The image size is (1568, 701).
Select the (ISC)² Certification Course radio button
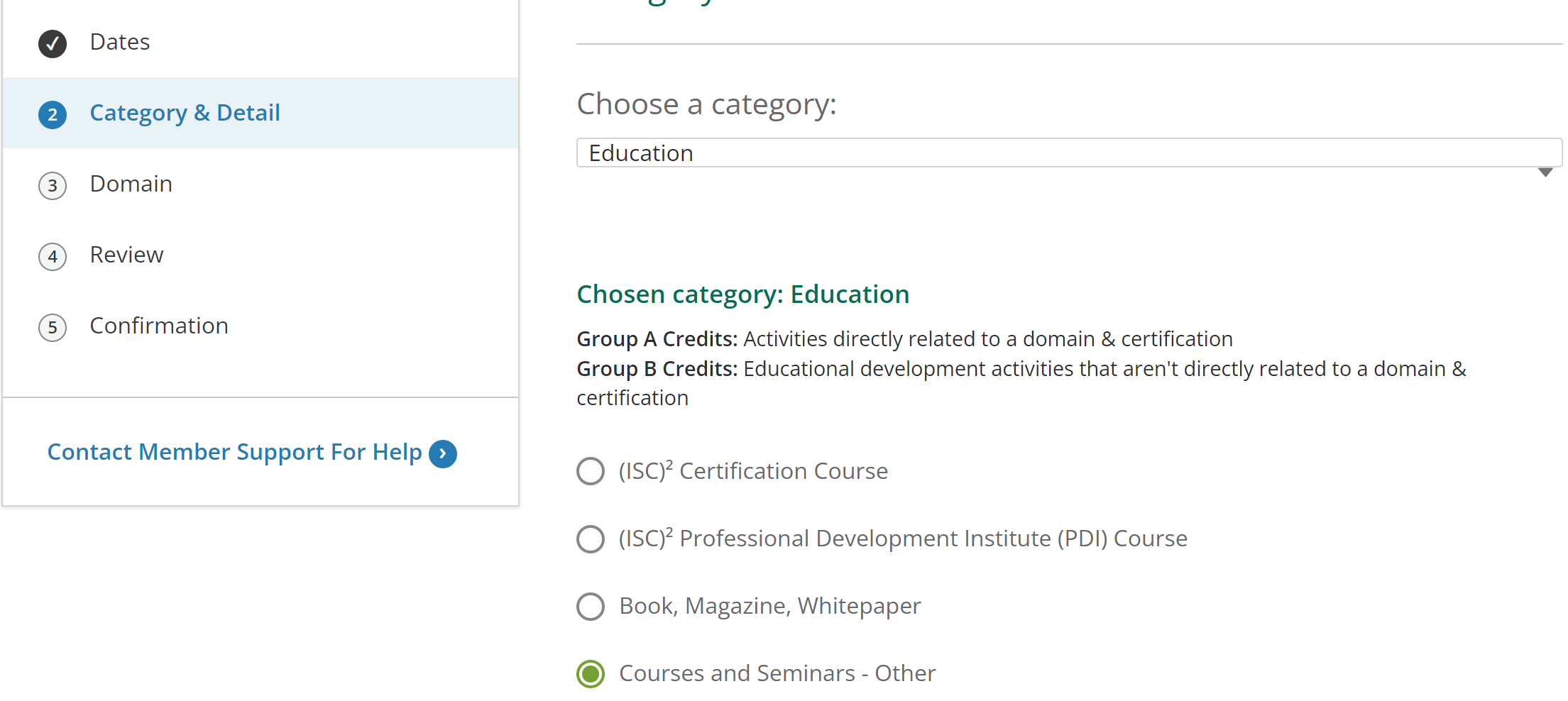coord(591,471)
